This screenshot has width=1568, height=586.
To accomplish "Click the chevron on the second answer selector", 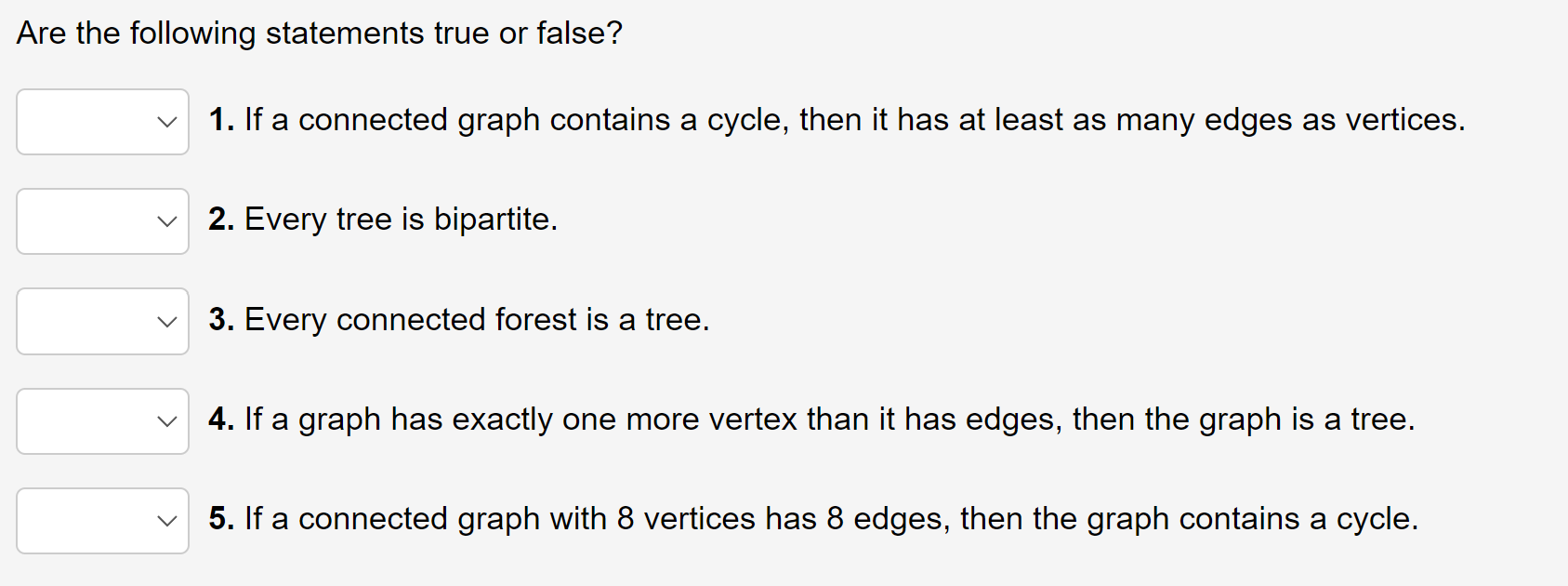I will click(165, 221).
